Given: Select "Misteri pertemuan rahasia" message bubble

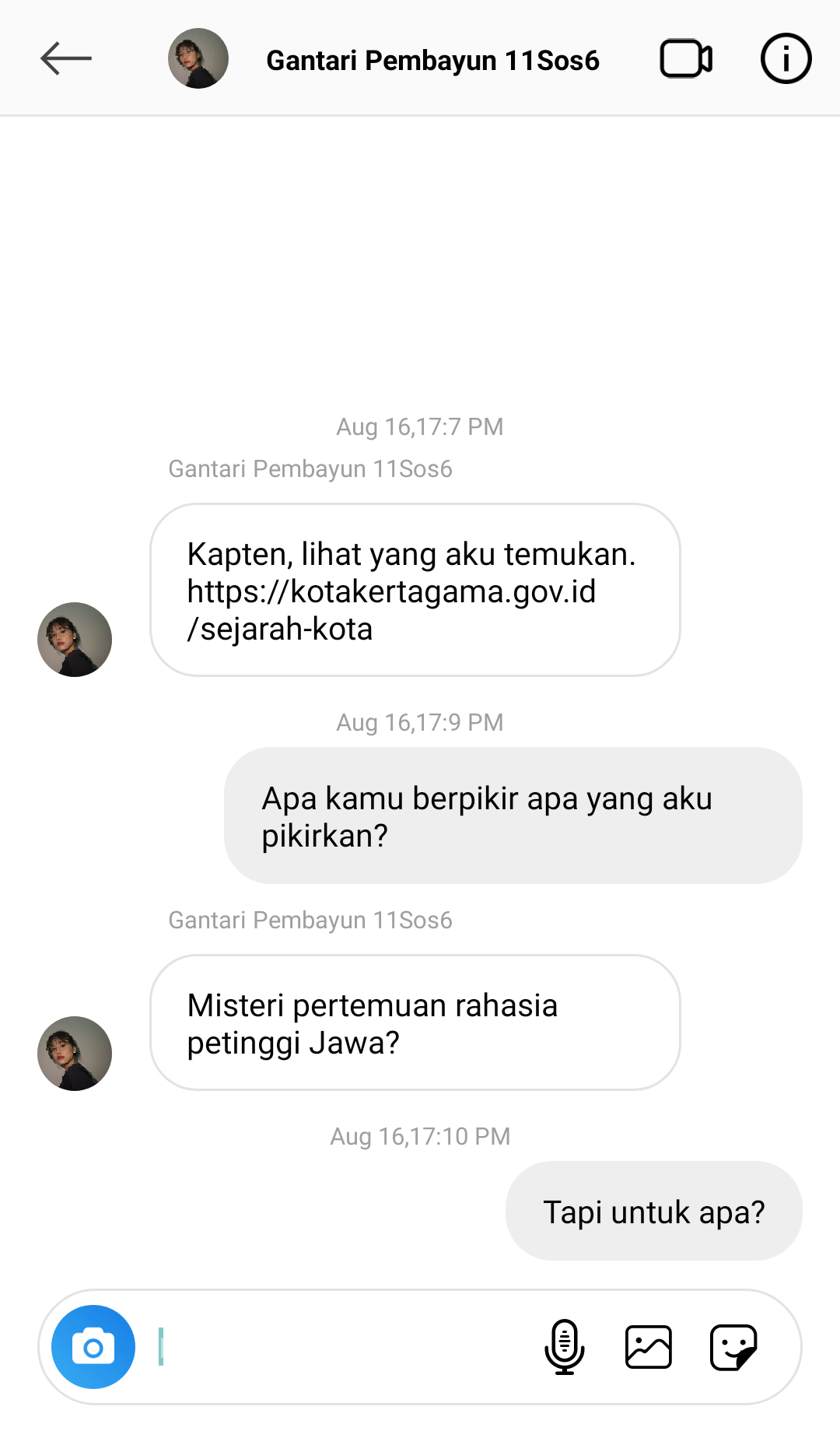Looking at the screenshot, I should click(x=415, y=1022).
